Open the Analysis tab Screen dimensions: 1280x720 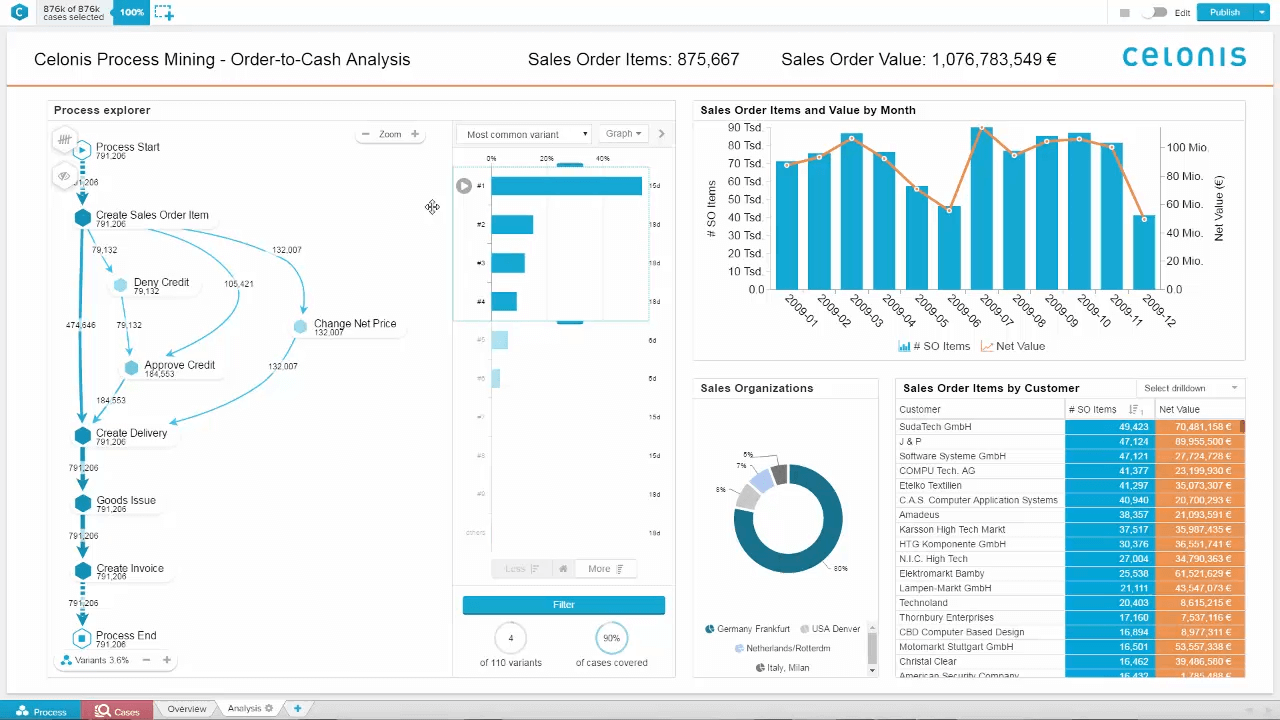pos(245,709)
